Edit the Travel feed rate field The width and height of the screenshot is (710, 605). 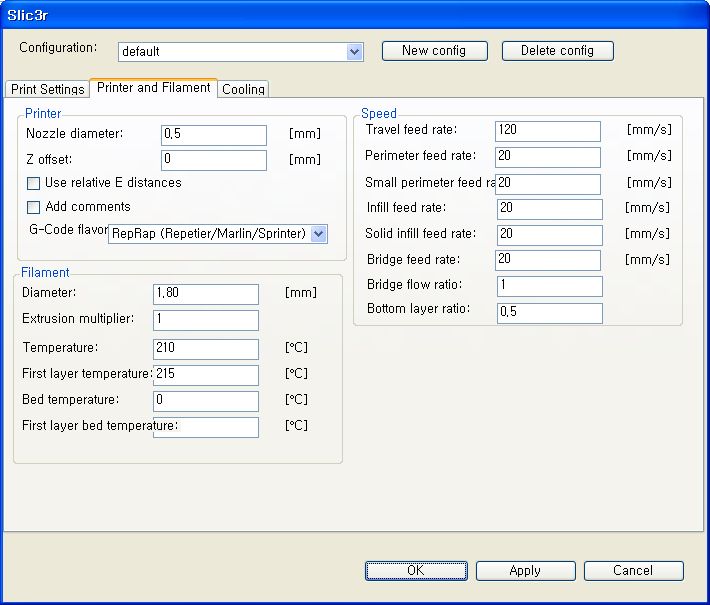[x=547, y=131]
